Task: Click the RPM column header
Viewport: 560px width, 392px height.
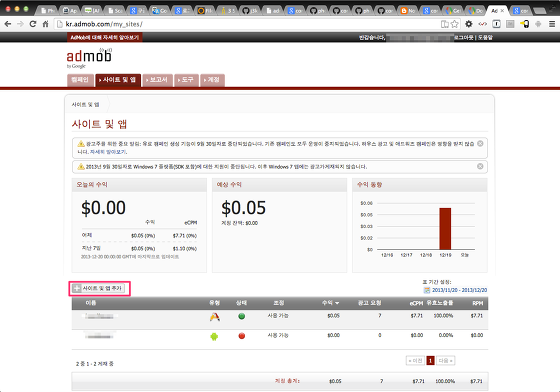Action: [x=478, y=303]
